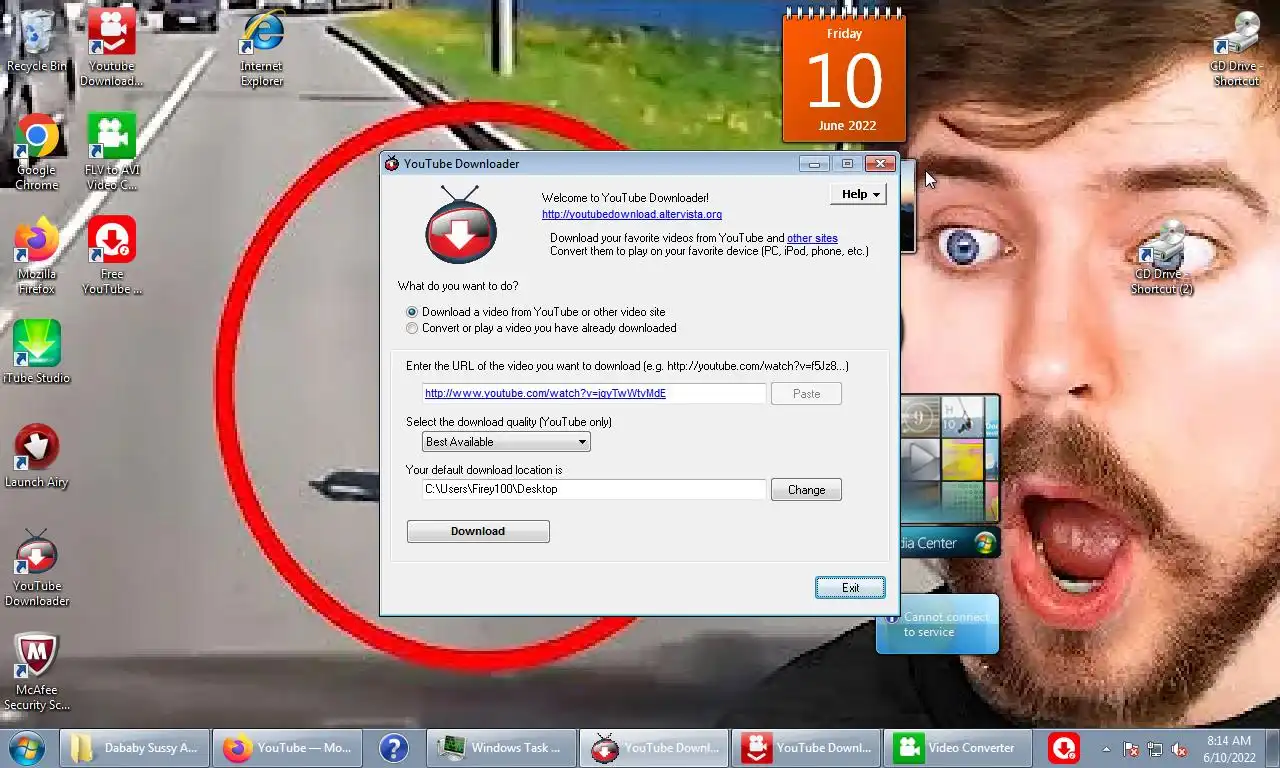The image size is (1280, 768).
Task: Click the video URL input field
Action: (594, 393)
